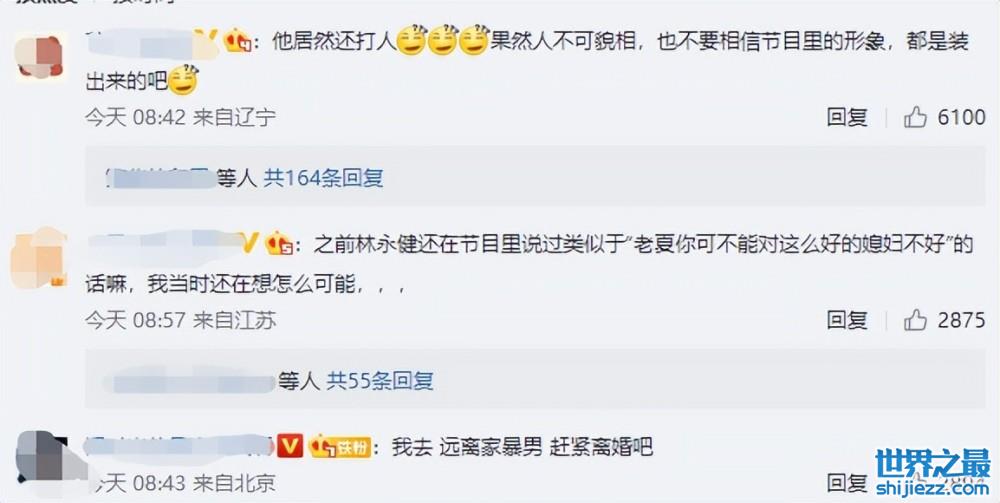Reply to the 08:43 comment from 北京
The width and height of the screenshot is (1000, 503).
[847, 483]
